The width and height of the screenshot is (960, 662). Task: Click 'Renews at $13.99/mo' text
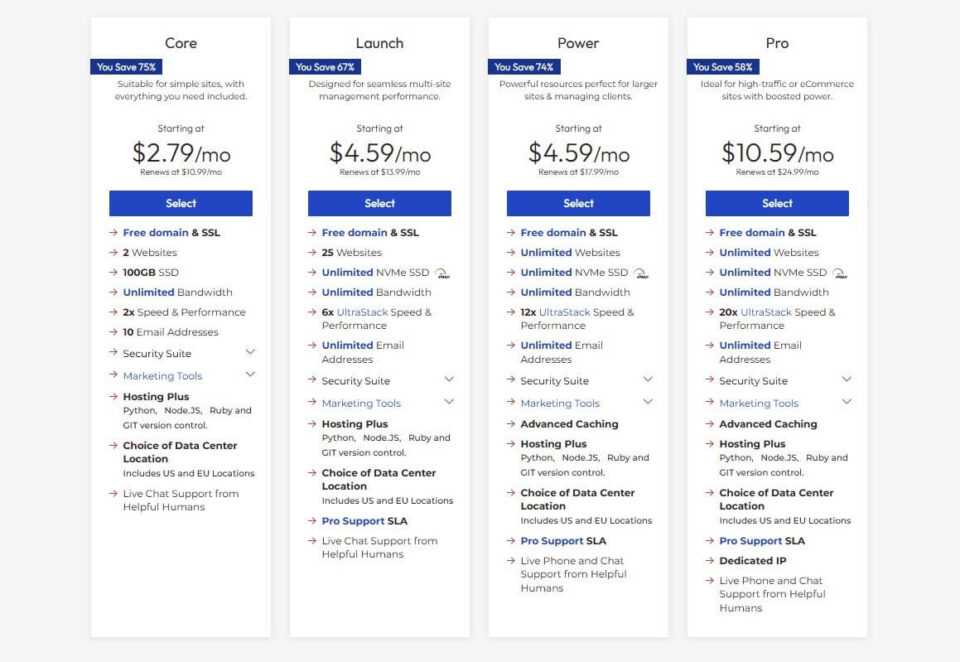coord(380,172)
